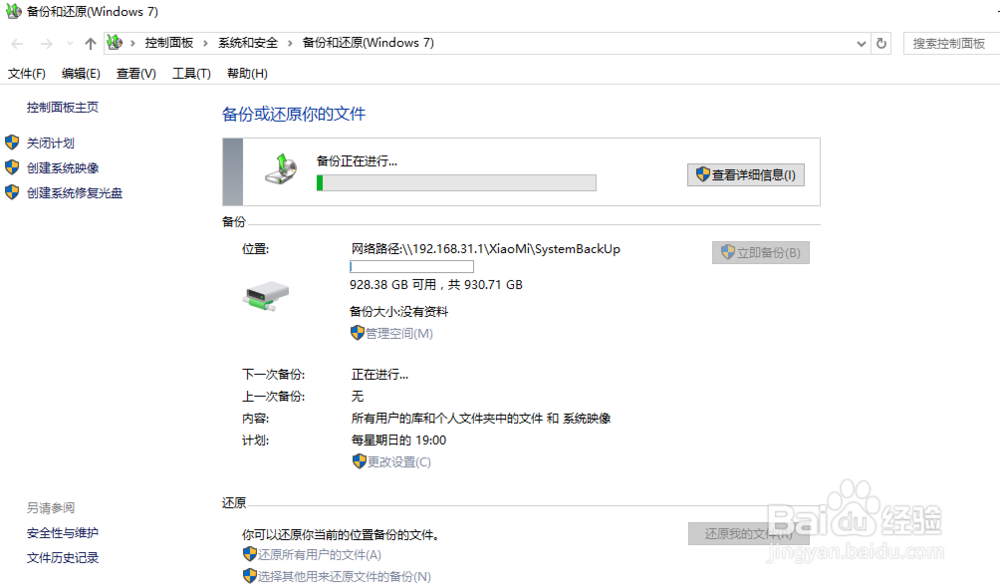Click the Forward navigation arrow
The width and height of the screenshot is (1000, 586).
[x=46, y=43]
